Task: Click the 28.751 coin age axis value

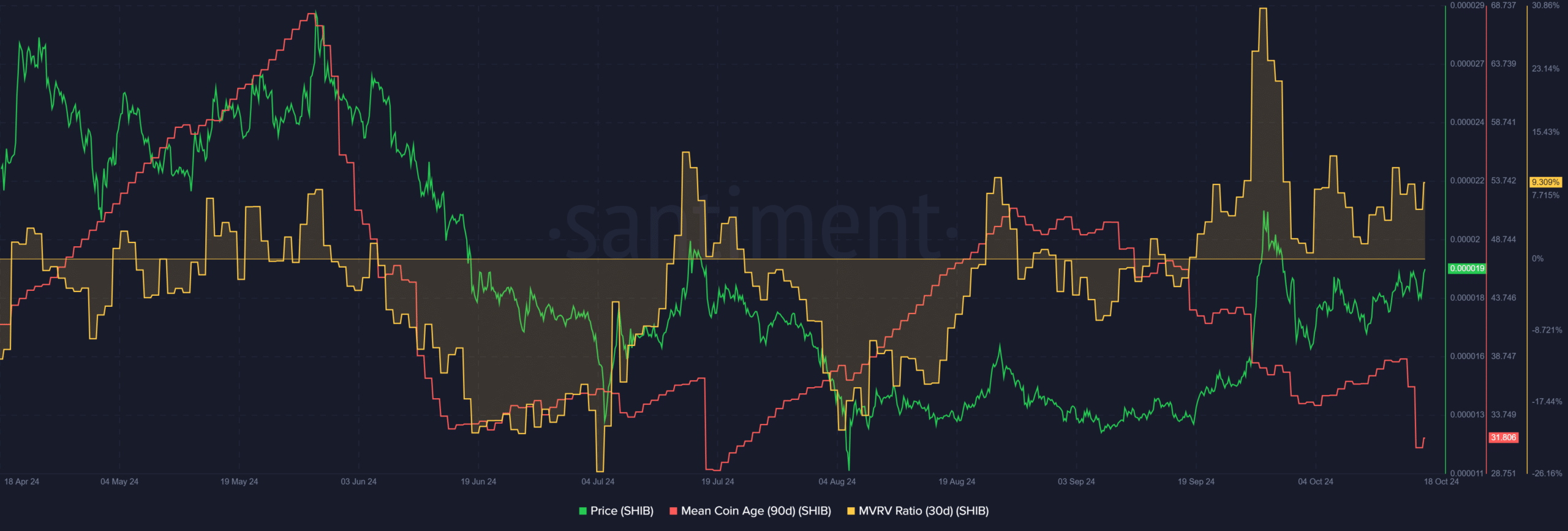Action: (x=1504, y=473)
